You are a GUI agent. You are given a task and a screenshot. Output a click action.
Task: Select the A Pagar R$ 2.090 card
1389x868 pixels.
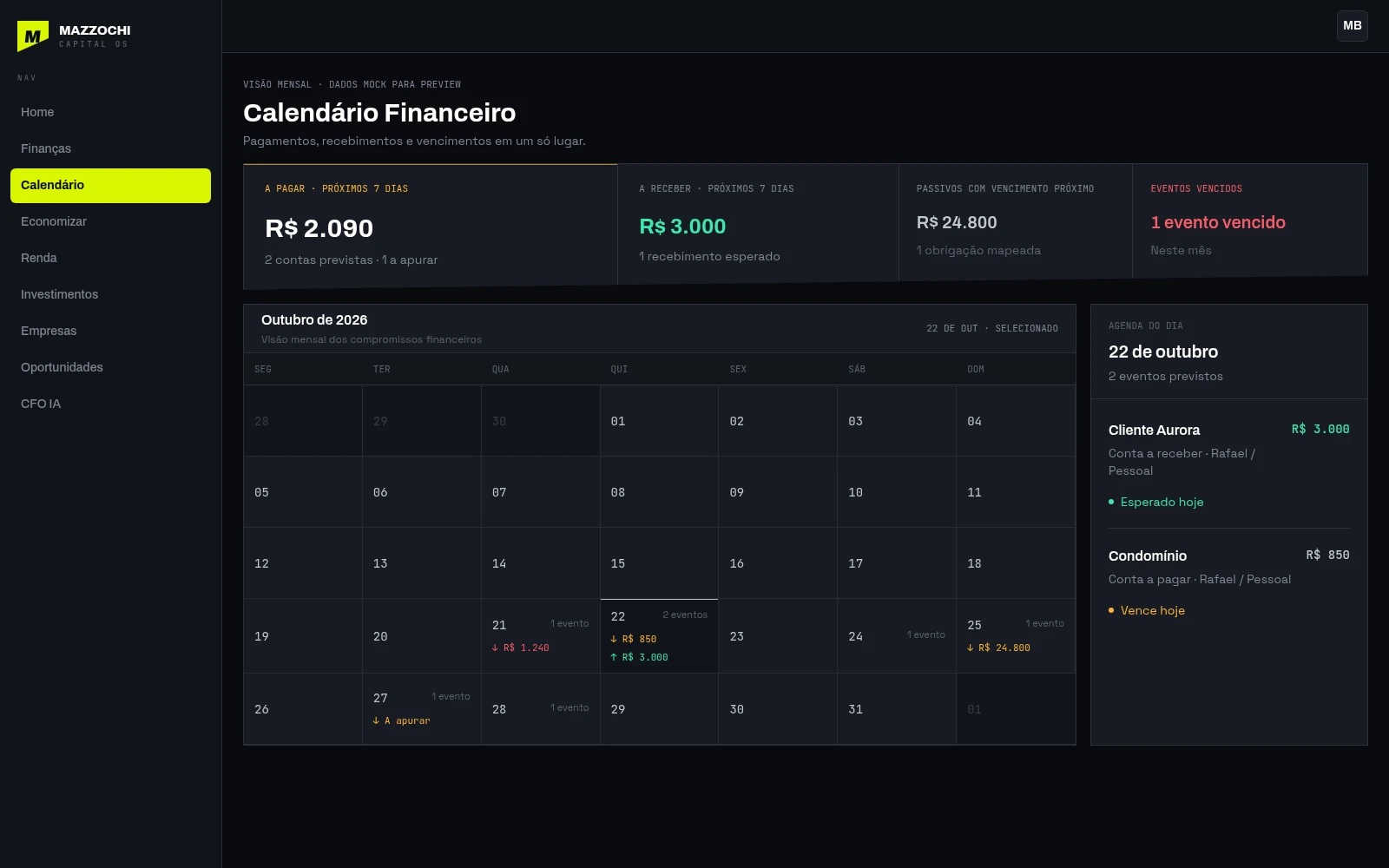pyautogui.click(x=431, y=226)
